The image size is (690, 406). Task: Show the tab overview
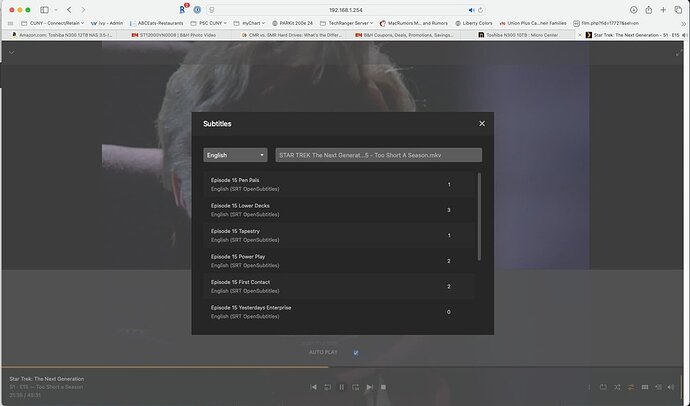[x=678, y=10]
